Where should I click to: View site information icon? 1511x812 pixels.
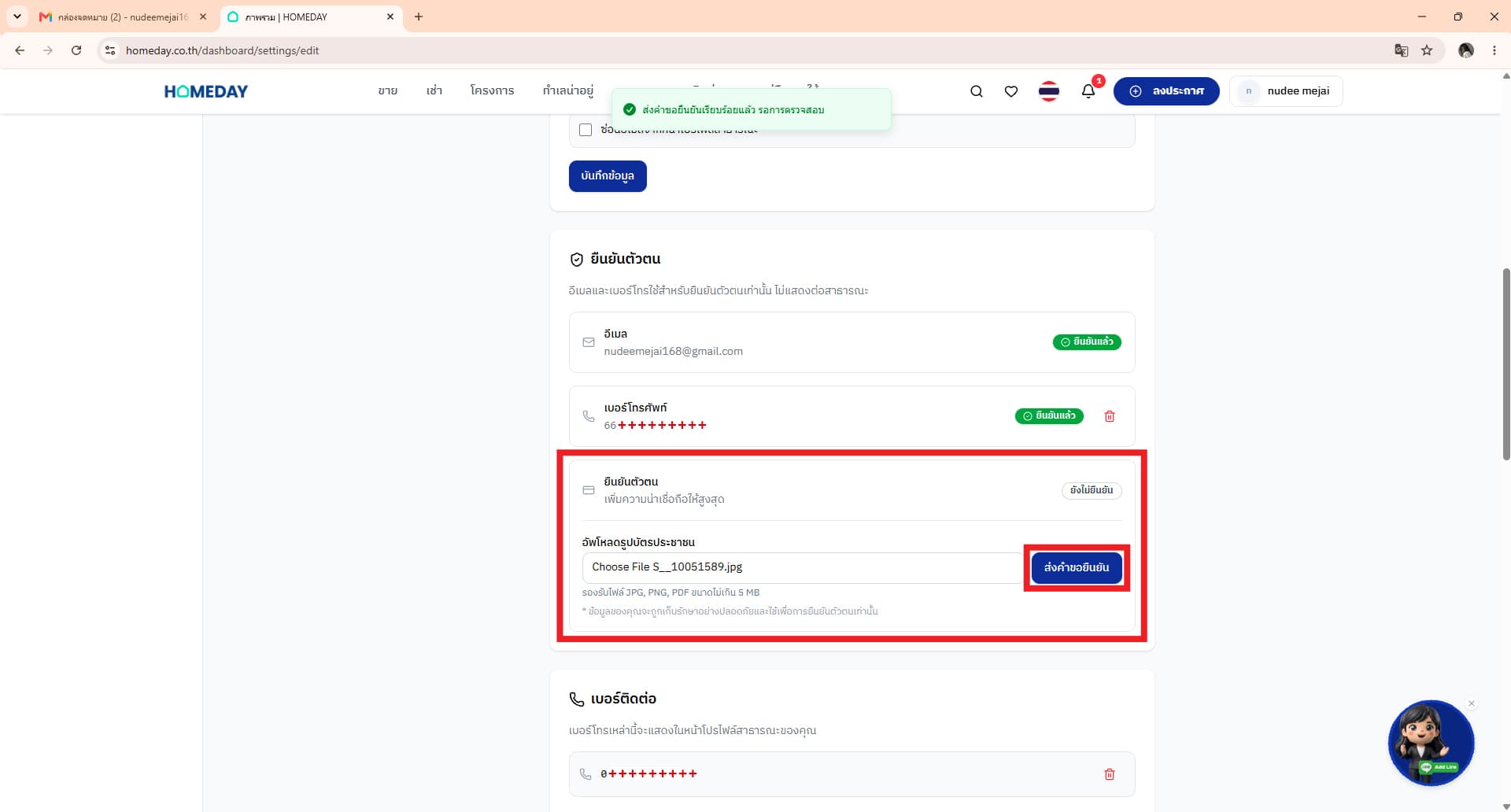(x=110, y=50)
